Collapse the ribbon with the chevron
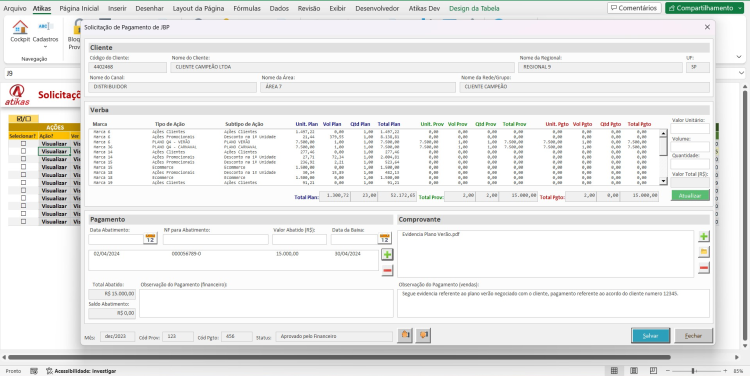 (x=739, y=57)
